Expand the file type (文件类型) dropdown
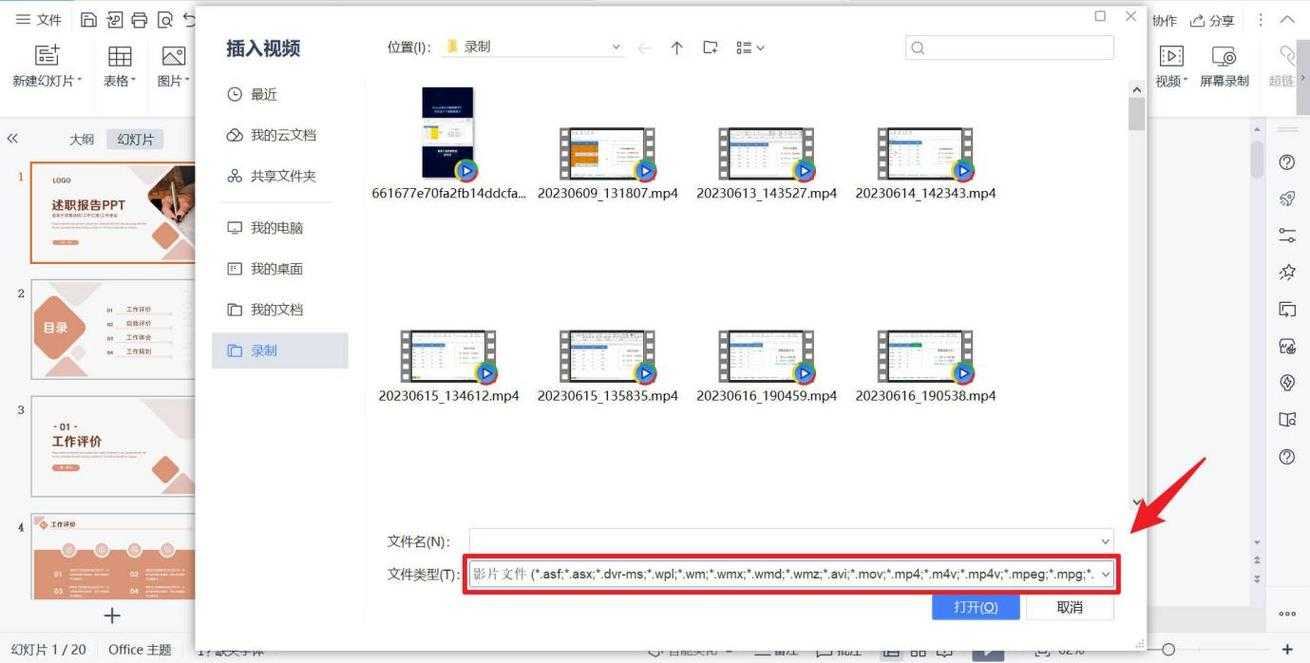This screenshot has width=1310, height=663. pos(1105,575)
